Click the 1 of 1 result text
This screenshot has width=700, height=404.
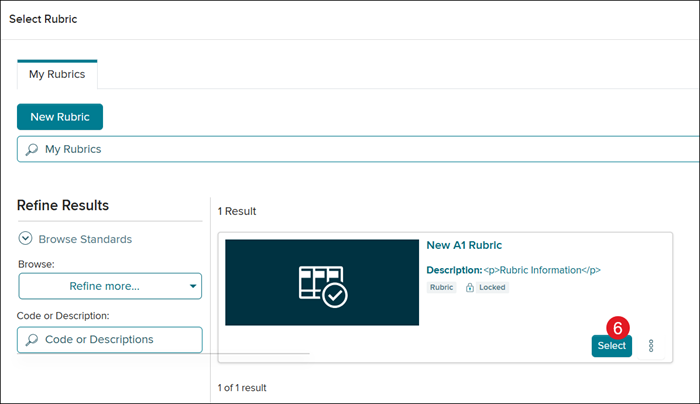coord(242,387)
